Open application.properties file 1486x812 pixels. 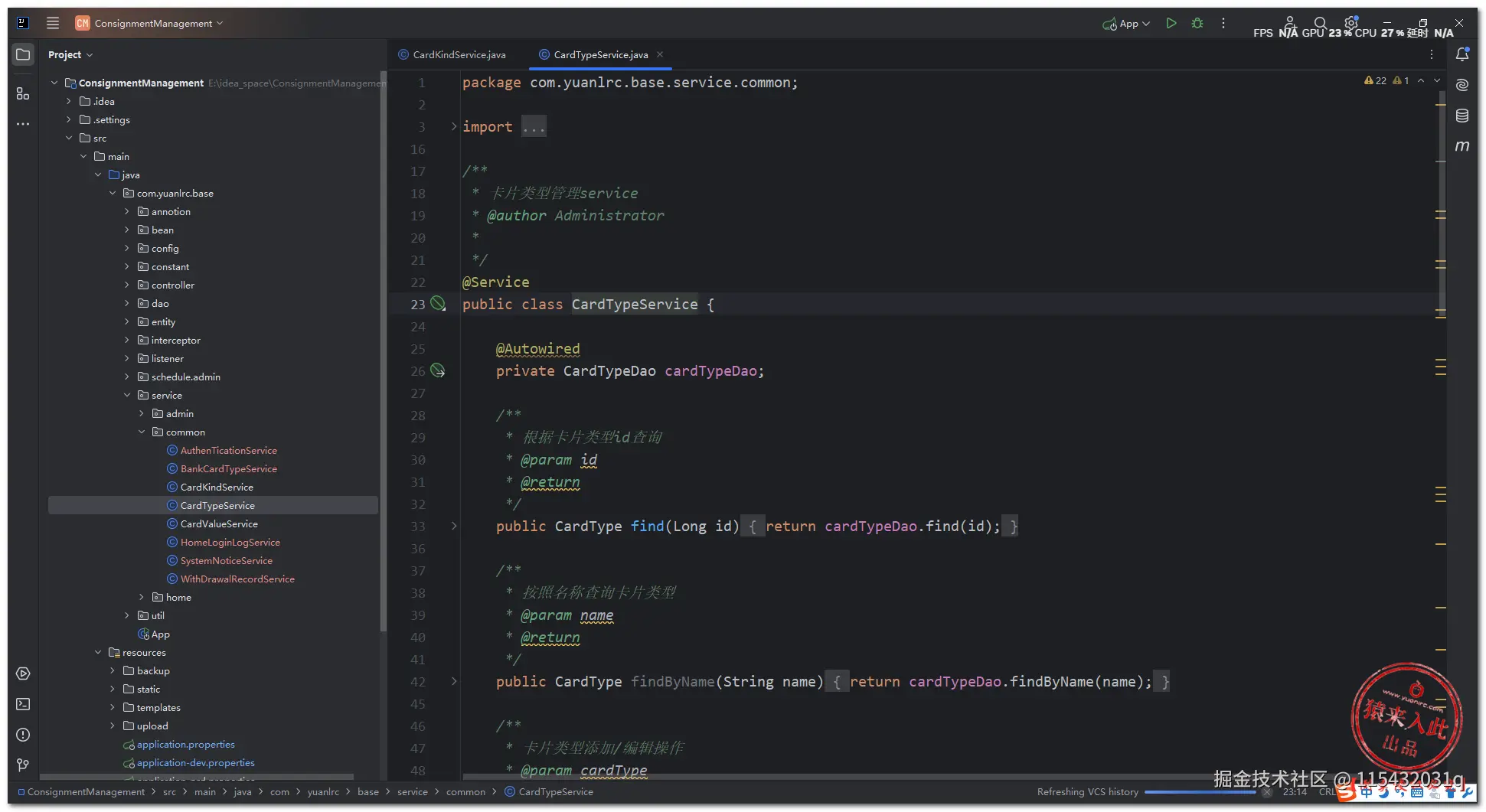point(185,744)
